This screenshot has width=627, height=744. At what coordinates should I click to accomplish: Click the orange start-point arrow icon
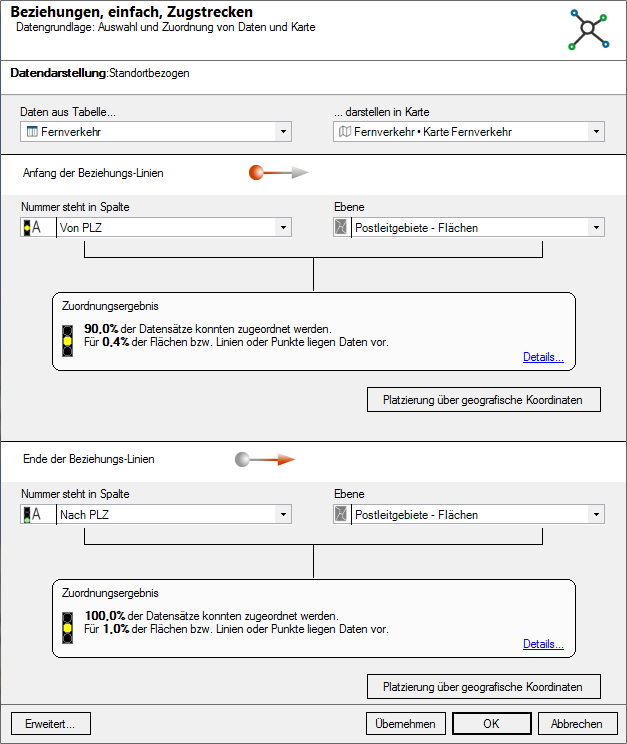point(279,173)
